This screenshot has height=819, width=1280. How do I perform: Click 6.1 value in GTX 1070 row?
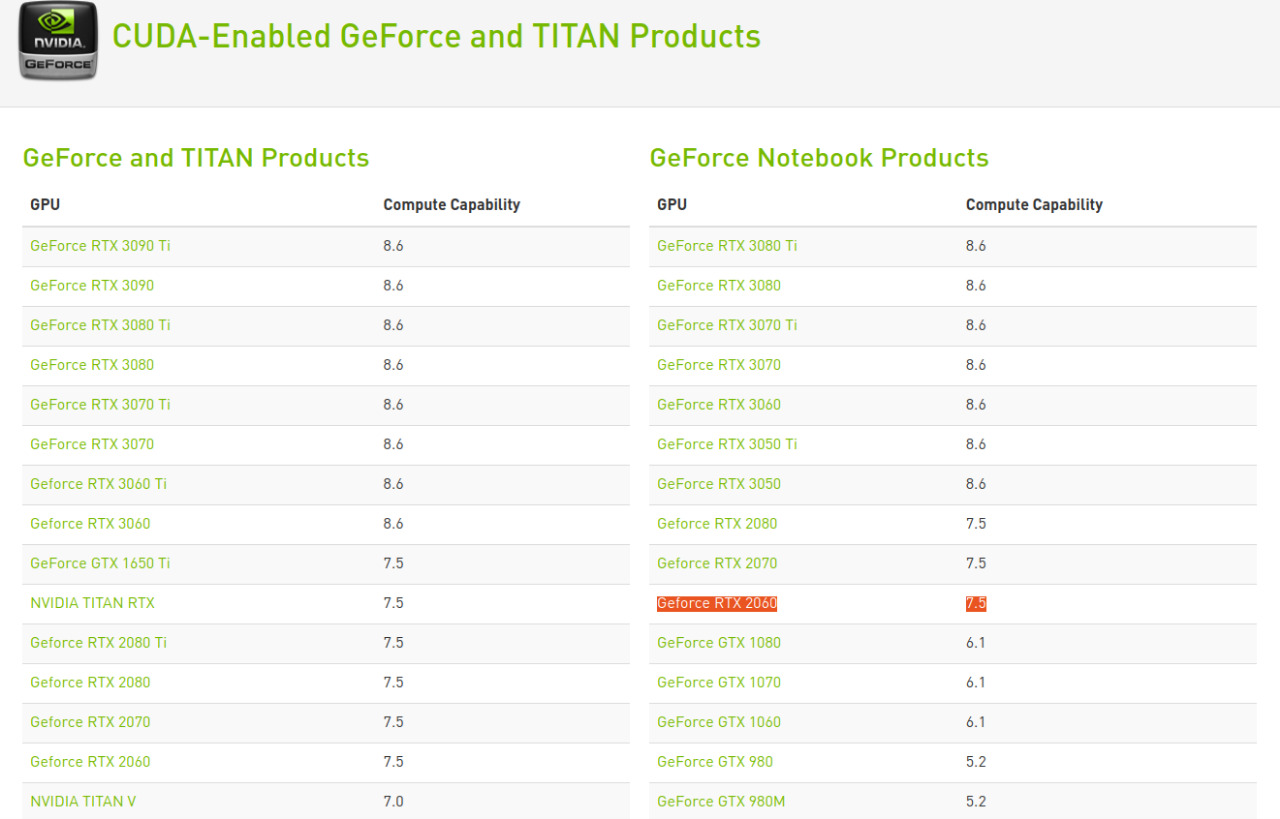coord(976,682)
